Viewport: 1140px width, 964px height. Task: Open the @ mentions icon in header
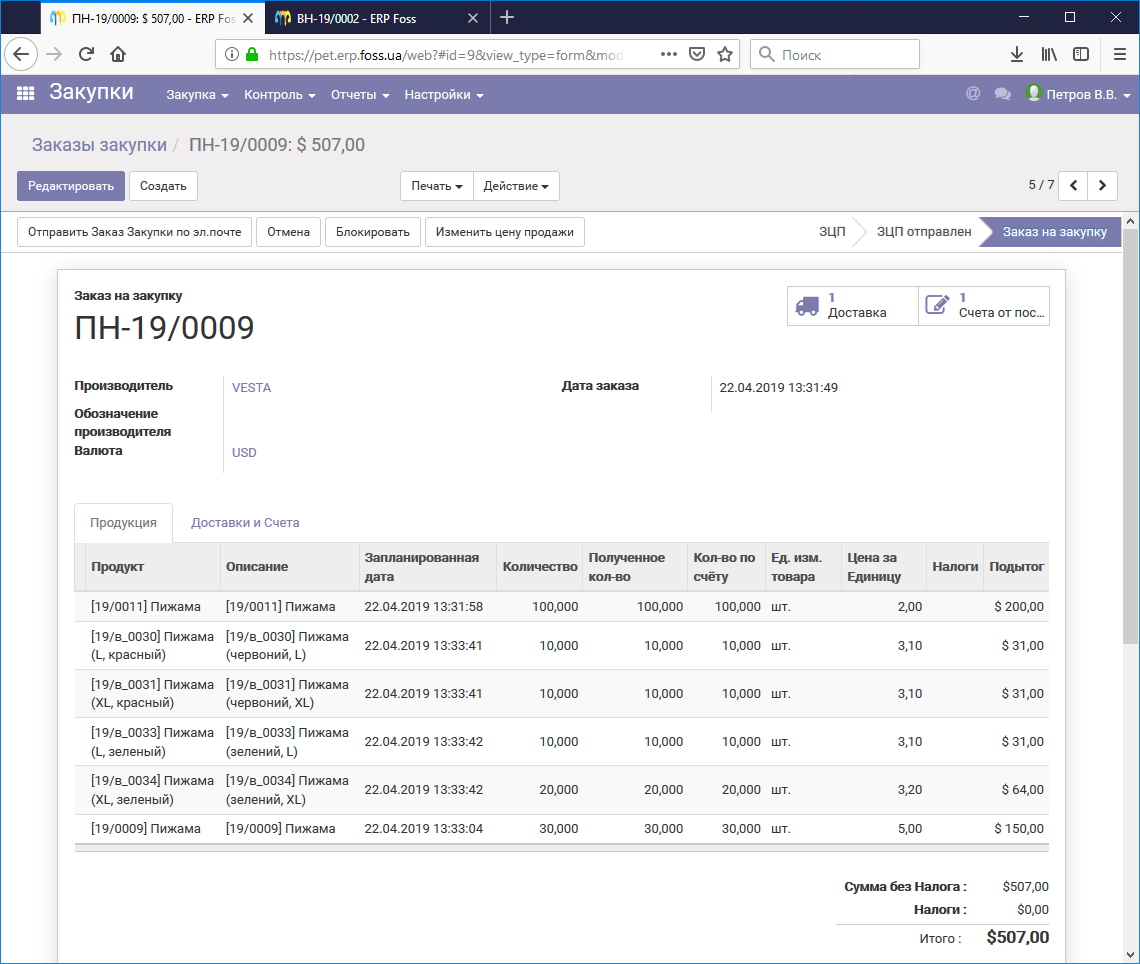pyautogui.click(x=973, y=94)
